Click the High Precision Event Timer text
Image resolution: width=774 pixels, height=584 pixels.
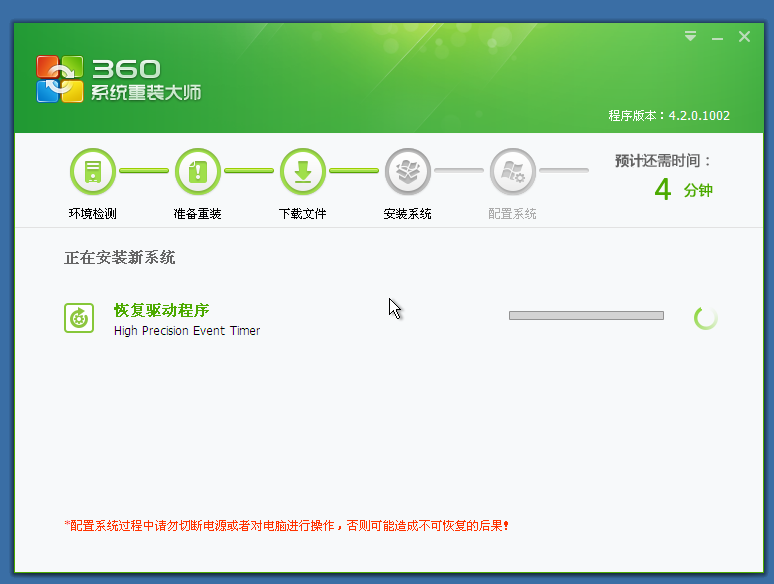coord(187,331)
